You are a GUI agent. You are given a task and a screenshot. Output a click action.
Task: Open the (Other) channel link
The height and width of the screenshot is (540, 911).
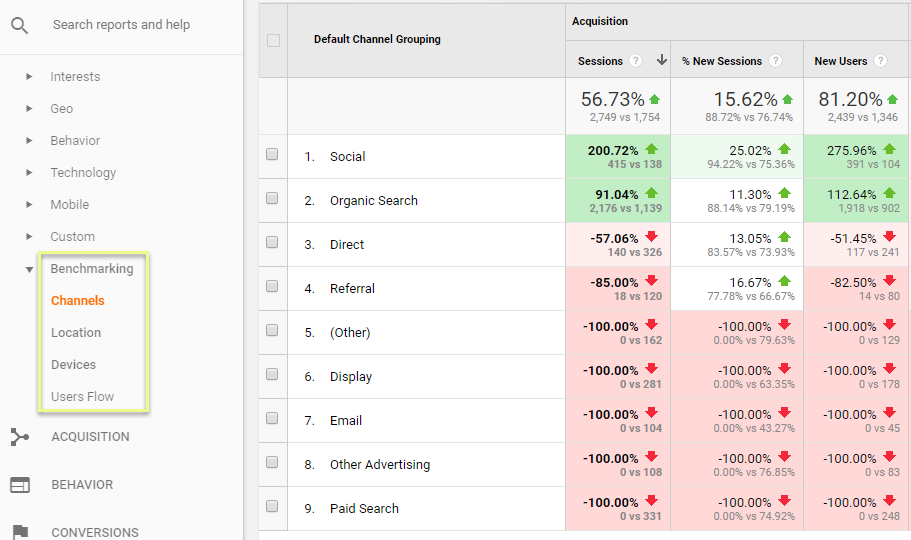click(x=350, y=332)
